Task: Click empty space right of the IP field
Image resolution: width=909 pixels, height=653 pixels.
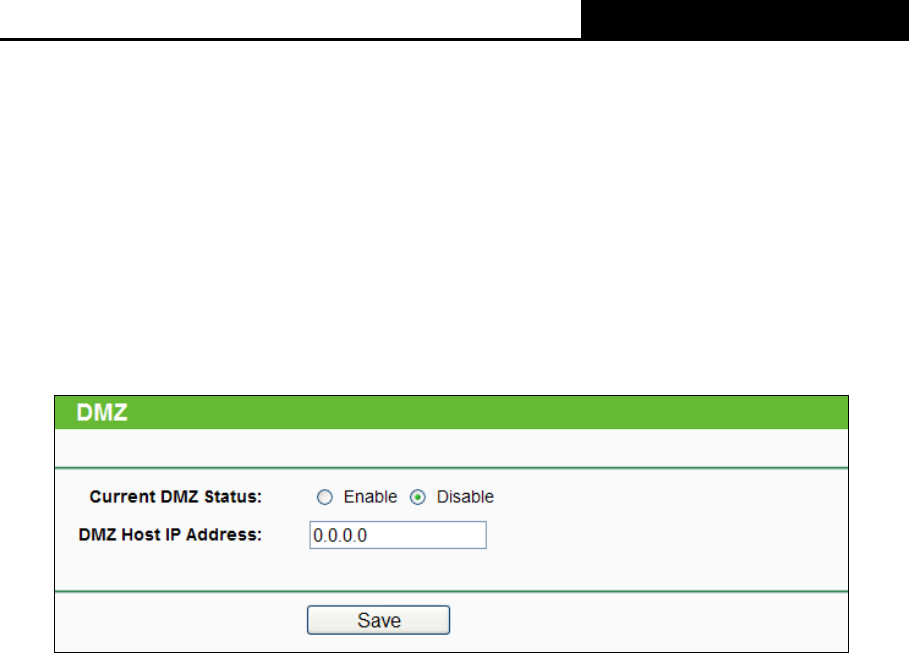Action: point(667,535)
